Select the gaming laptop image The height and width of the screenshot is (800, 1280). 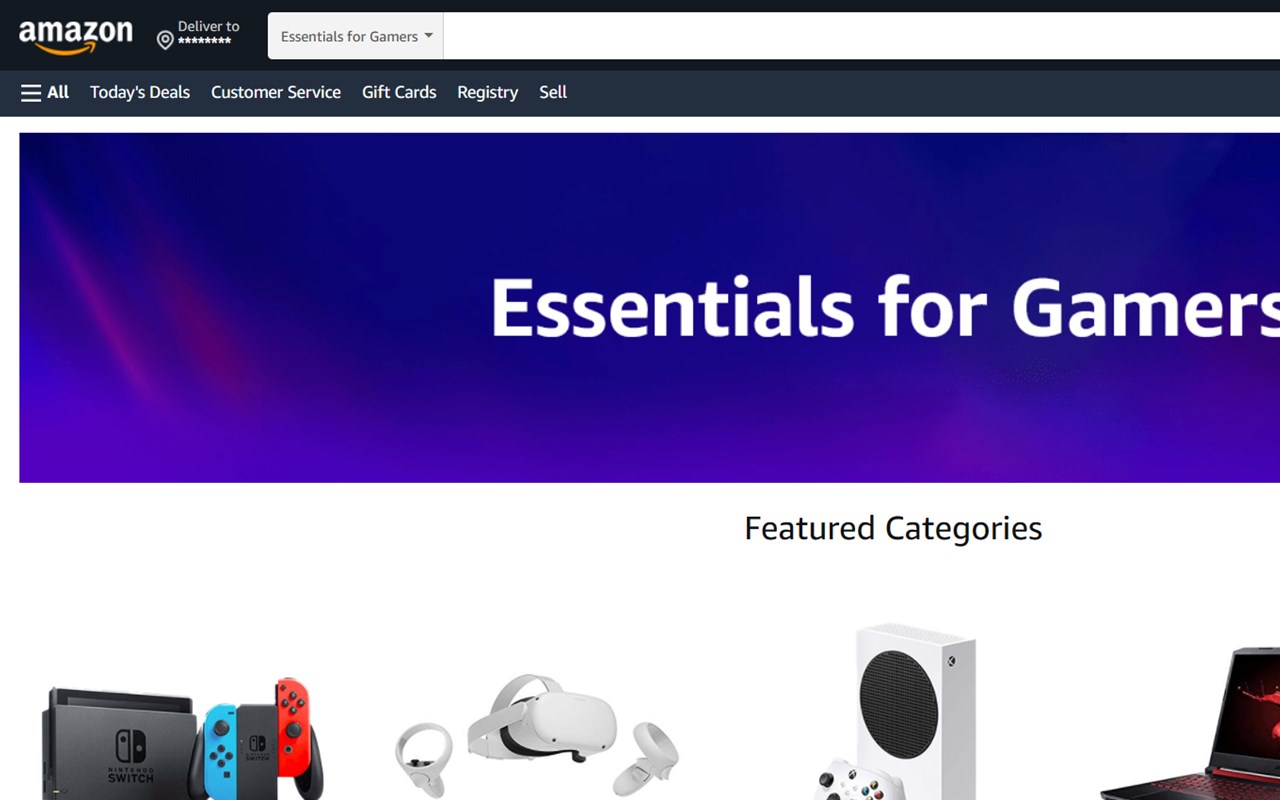(1190, 724)
